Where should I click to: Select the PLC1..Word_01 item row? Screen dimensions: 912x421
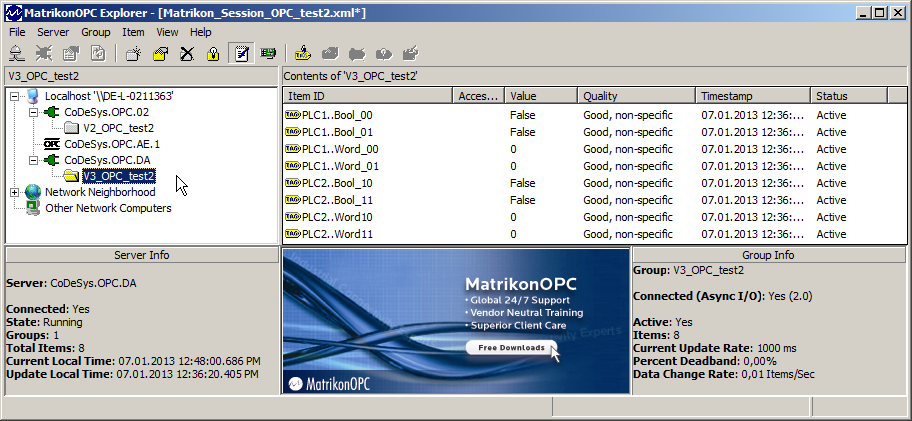(594, 166)
